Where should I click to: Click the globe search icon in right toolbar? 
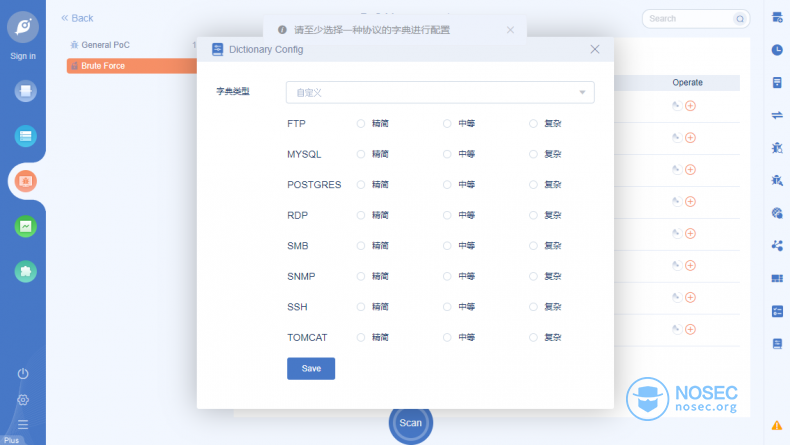(777, 213)
